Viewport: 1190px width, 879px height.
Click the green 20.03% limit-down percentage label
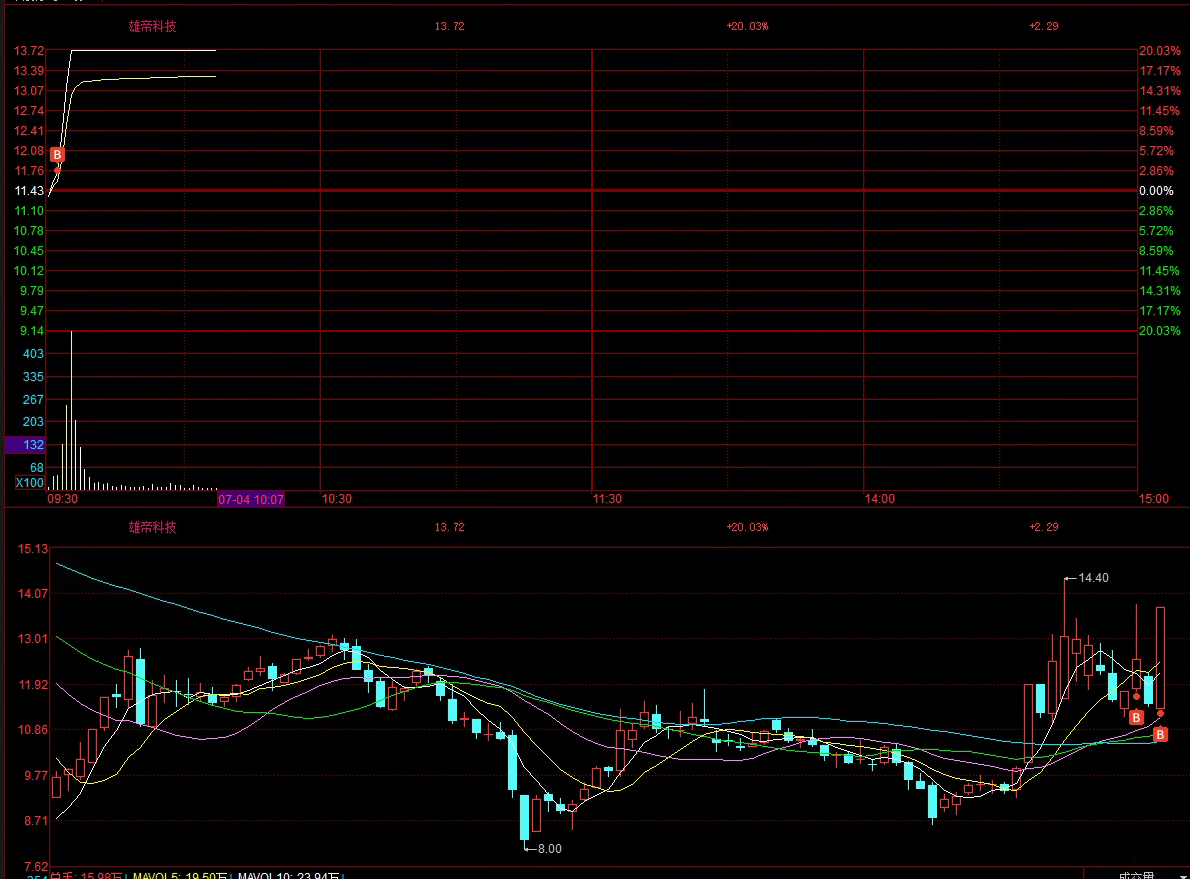point(1160,331)
